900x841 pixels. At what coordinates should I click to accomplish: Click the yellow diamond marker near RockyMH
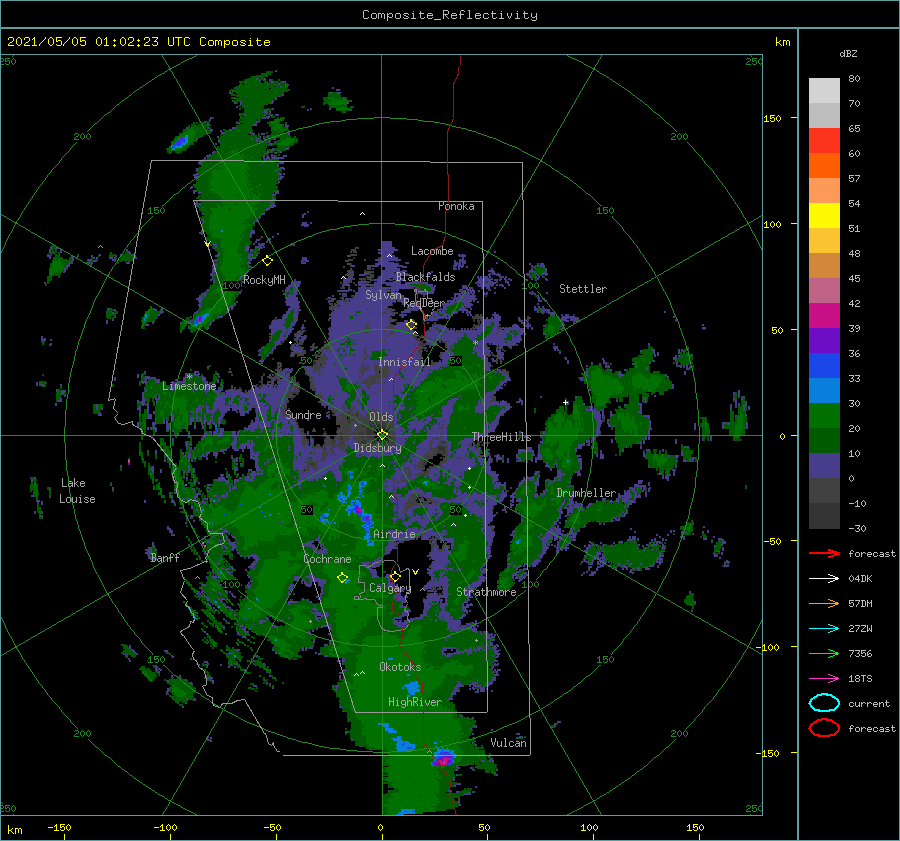click(267, 261)
